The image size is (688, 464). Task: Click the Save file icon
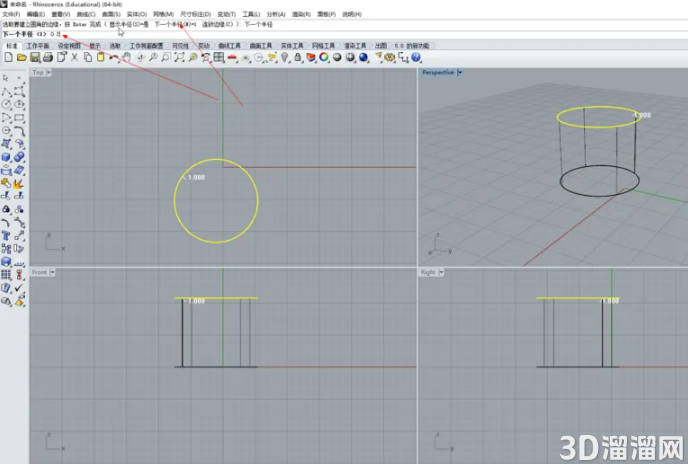(x=35, y=57)
